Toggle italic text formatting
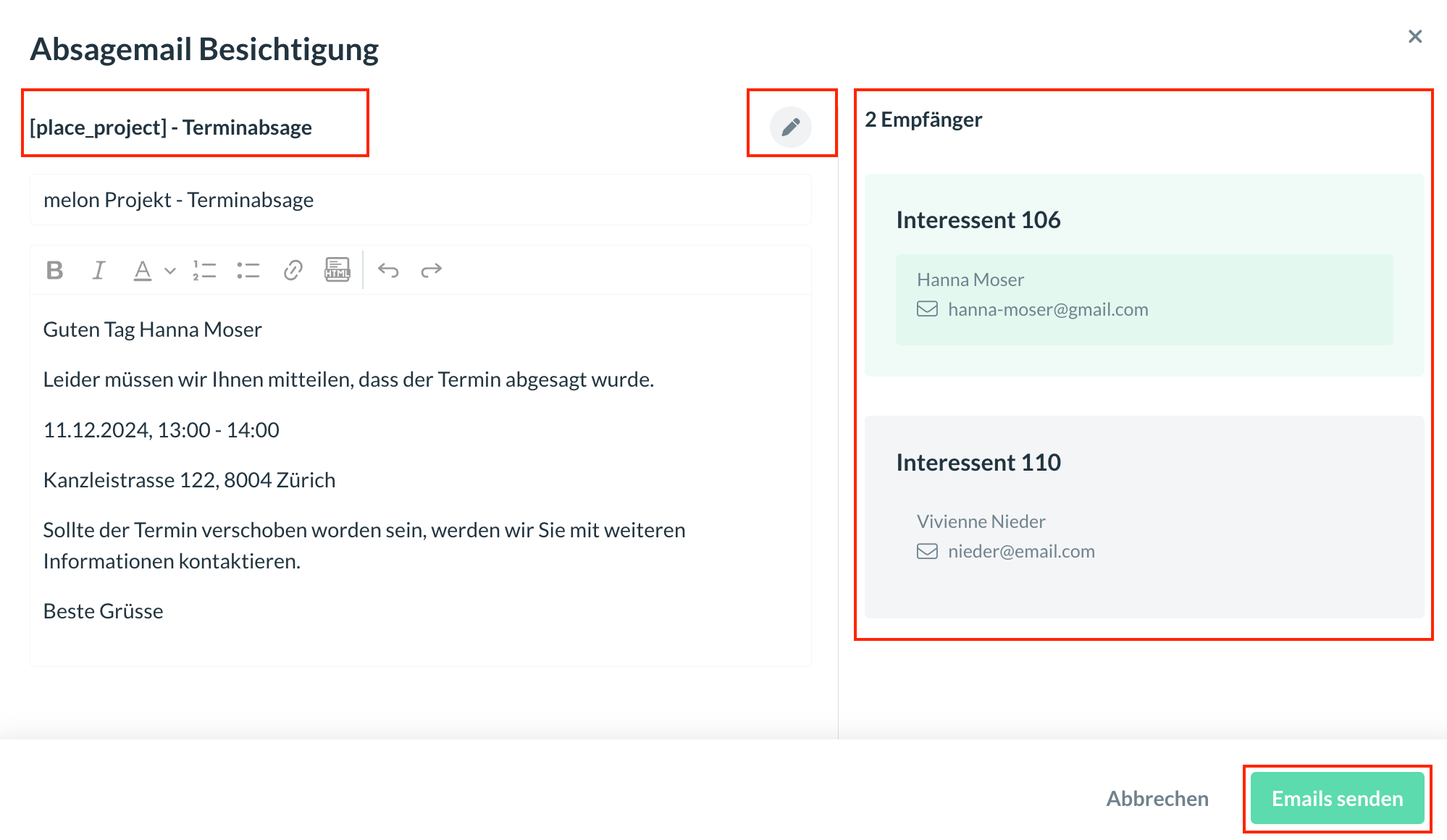This screenshot has height=840, width=1447. tap(98, 270)
